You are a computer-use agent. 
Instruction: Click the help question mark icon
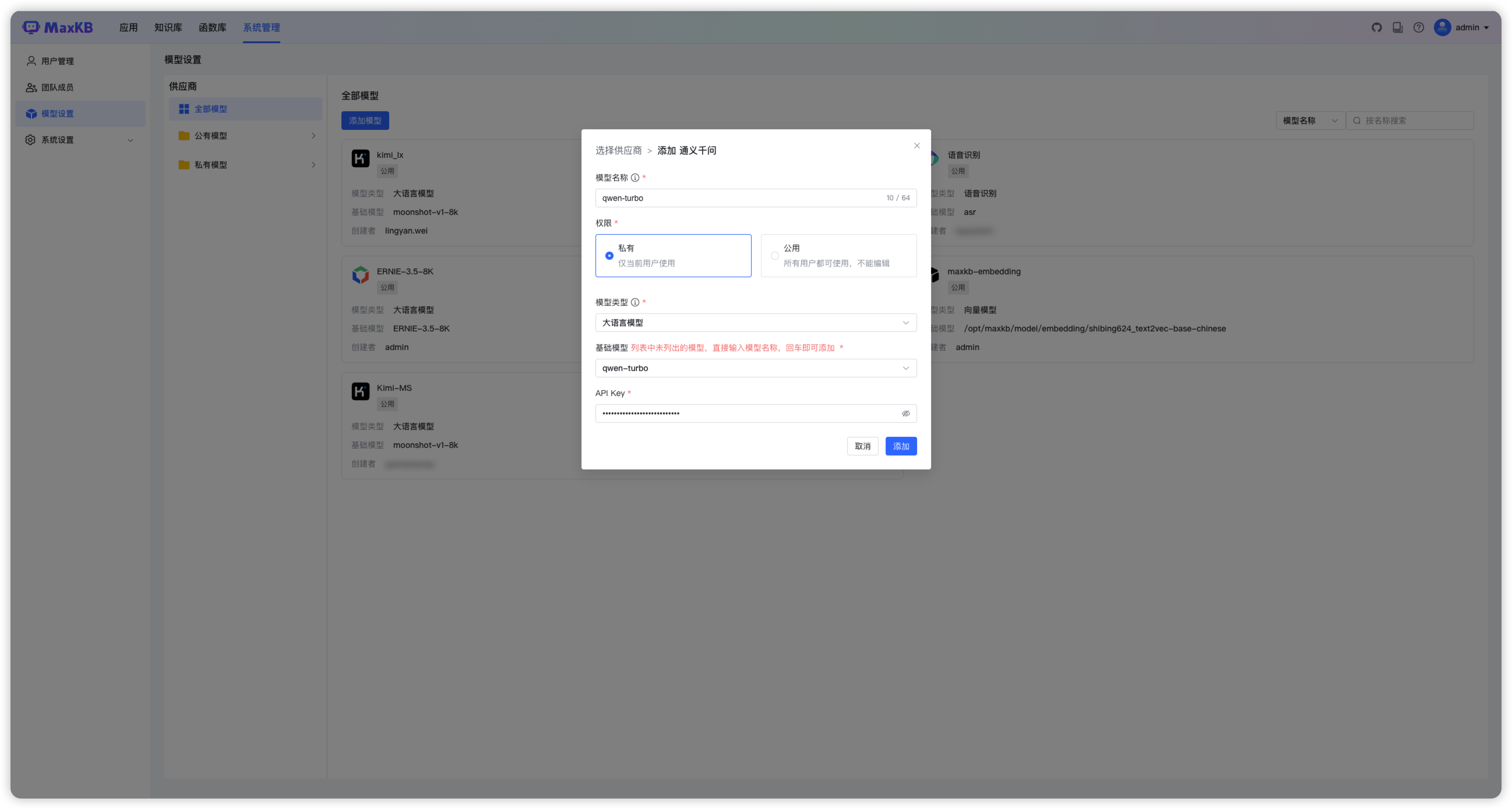[1419, 27]
